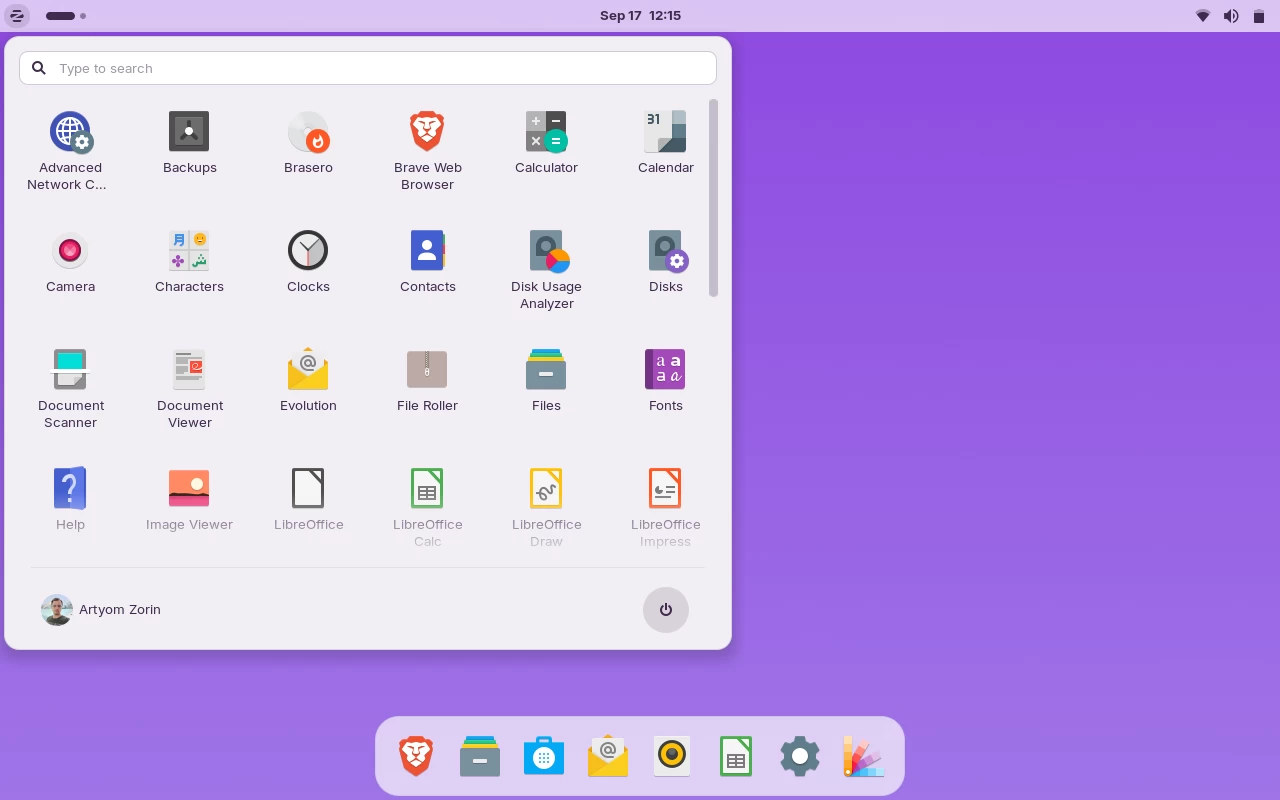Open the Contacts app
The width and height of the screenshot is (1280, 800).
[x=427, y=260]
